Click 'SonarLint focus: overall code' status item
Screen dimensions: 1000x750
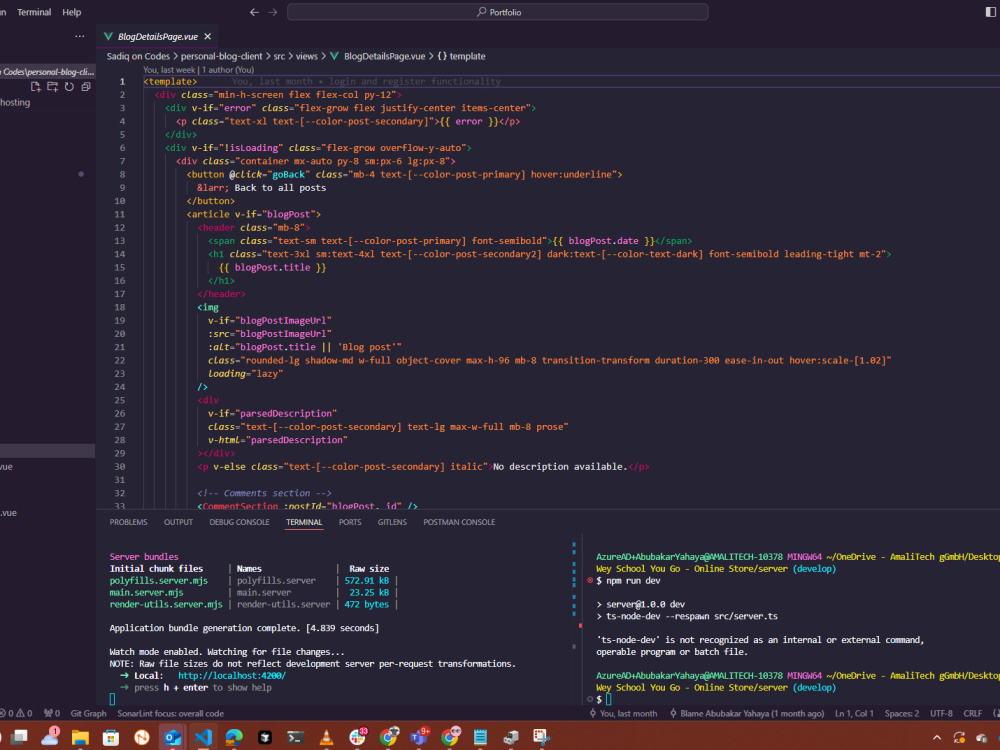(x=170, y=714)
